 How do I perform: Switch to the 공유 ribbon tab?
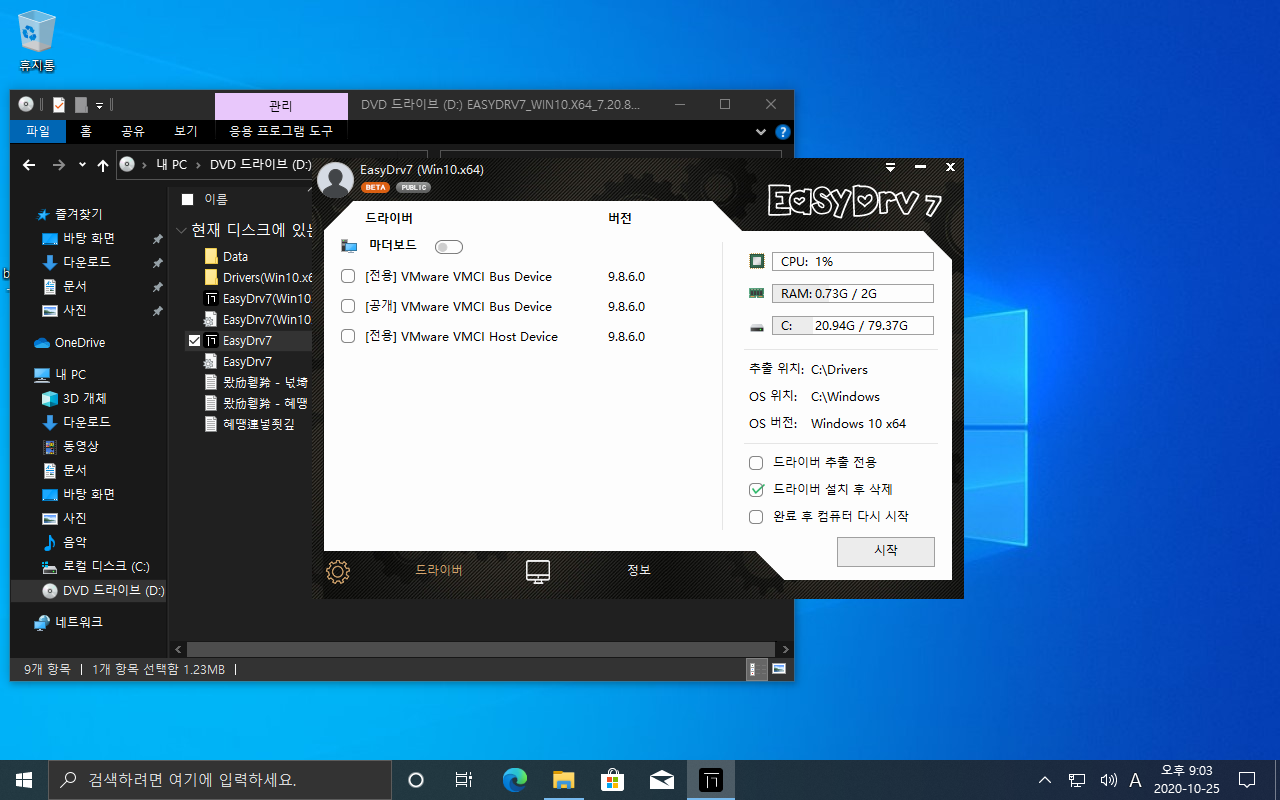click(x=133, y=131)
